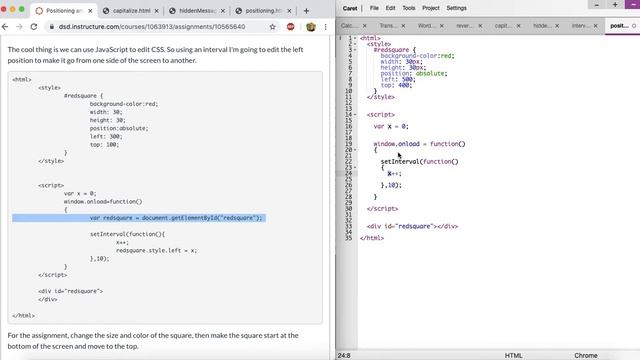Image resolution: width=640 pixels, height=360 pixels.
Task: Switch to Calc... editor tab
Action: tap(349, 26)
